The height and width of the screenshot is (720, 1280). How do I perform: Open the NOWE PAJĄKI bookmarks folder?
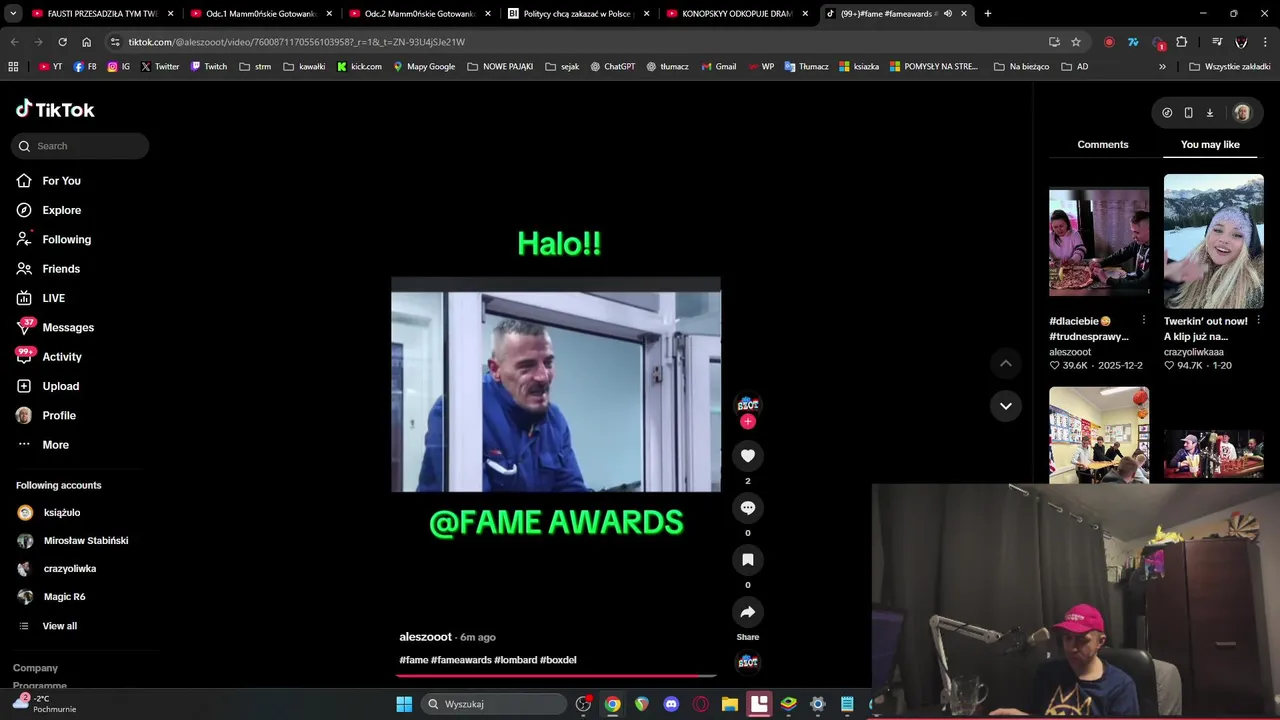coord(500,67)
